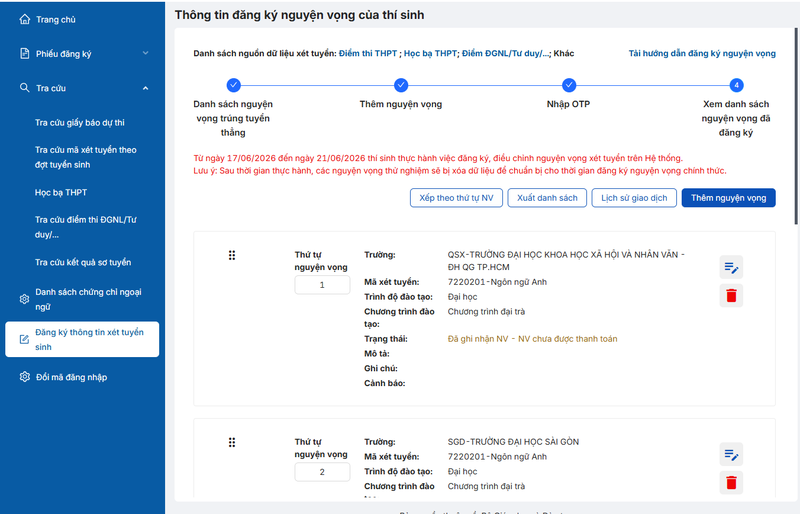Click Xếp theo thứ tự NV button
Image resolution: width=800 pixels, height=514 pixels.
(x=456, y=198)
